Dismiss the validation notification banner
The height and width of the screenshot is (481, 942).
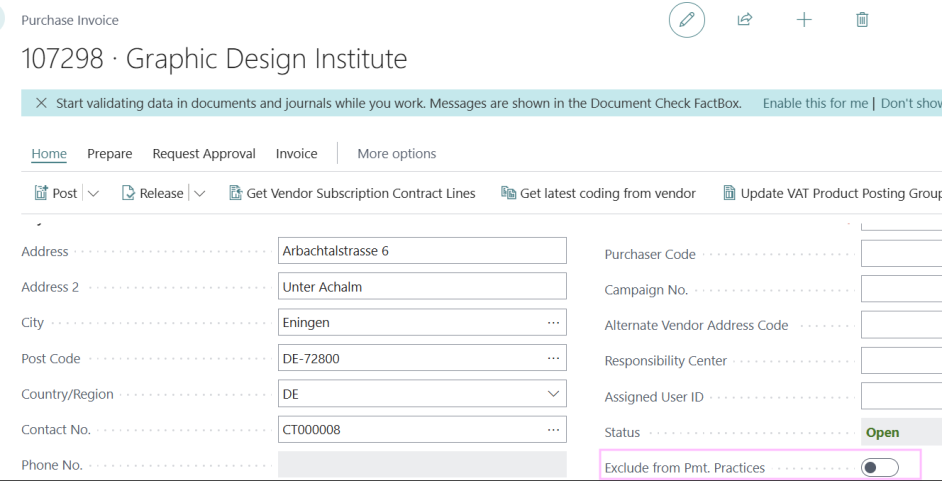coord(41,103)
